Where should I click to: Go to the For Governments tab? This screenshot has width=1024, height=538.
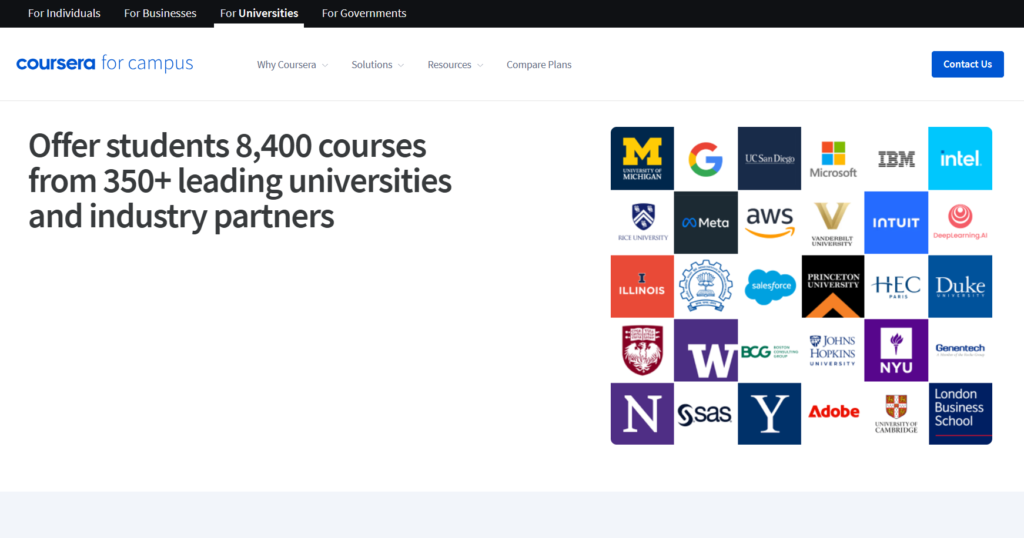click(364, 13)
